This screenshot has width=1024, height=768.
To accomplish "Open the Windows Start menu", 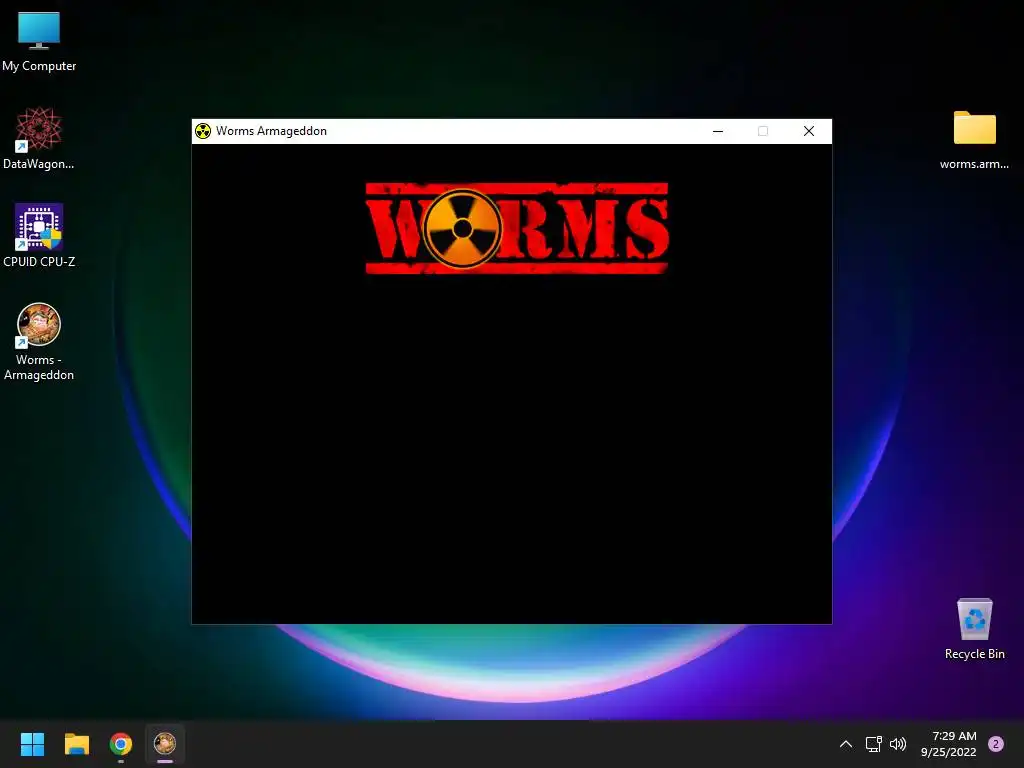I will [32, 744].
